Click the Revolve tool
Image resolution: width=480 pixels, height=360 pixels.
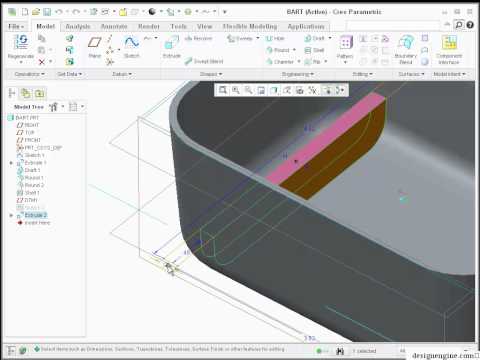click(198, 39)
